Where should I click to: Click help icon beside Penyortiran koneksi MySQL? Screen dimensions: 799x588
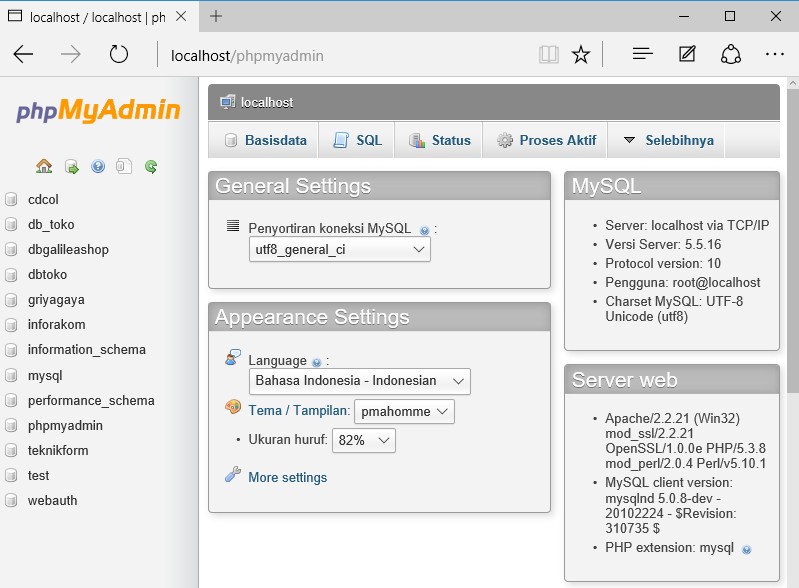click(x=424, y=230)
